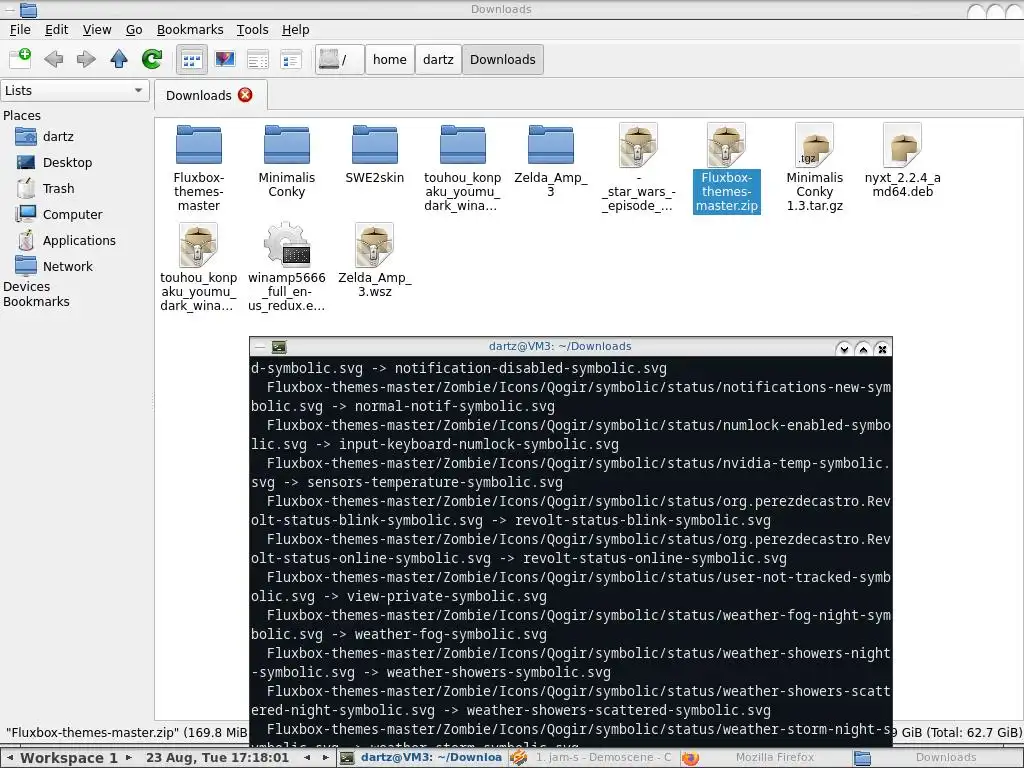Open the Lists side pane dropdown
Viewport: 1024px width, 768px height.
click(74, 90)
